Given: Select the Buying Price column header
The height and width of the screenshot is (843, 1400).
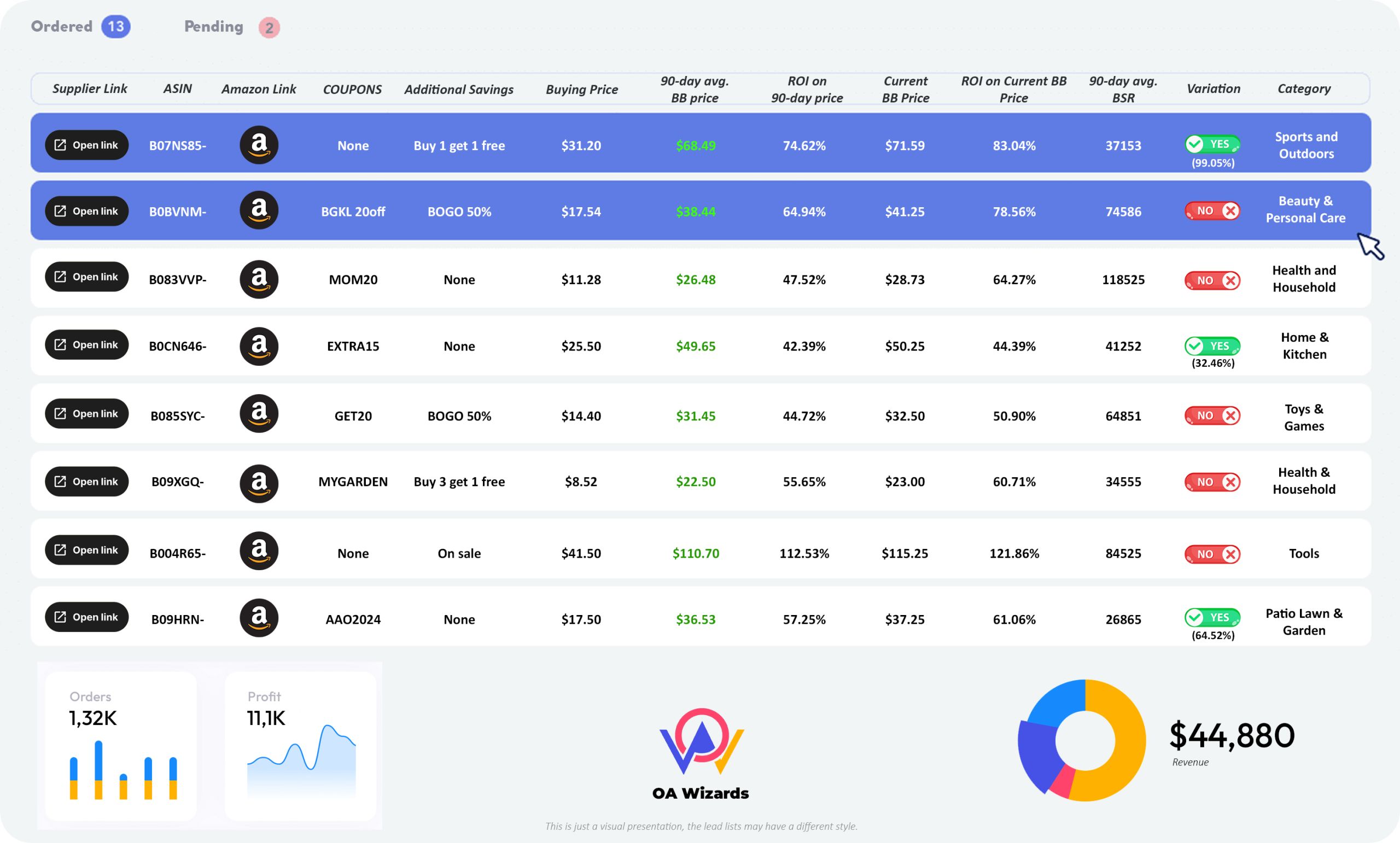Looking at the screenshot, I should 582,89.
